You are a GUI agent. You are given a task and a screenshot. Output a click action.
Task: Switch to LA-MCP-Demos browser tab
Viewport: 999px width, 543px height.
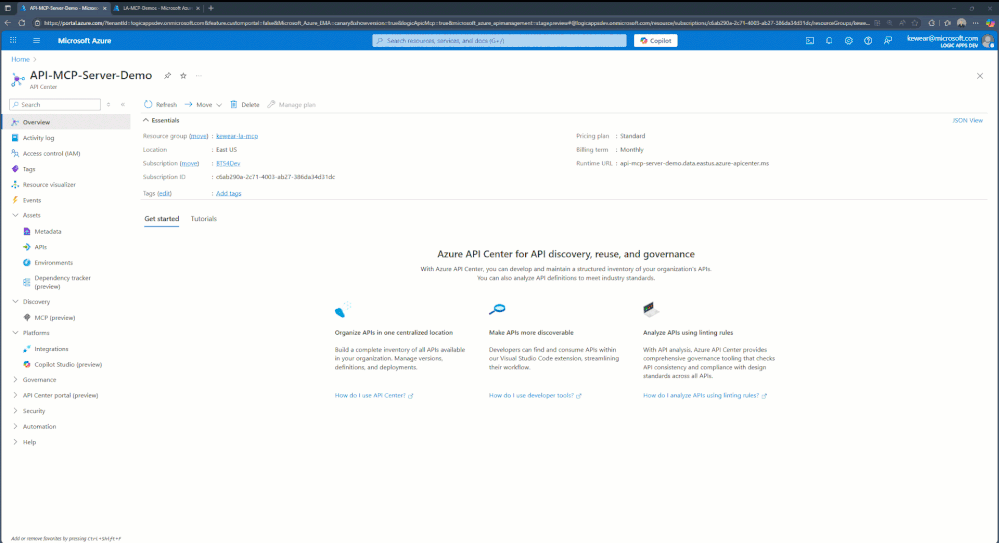(157, 8)
